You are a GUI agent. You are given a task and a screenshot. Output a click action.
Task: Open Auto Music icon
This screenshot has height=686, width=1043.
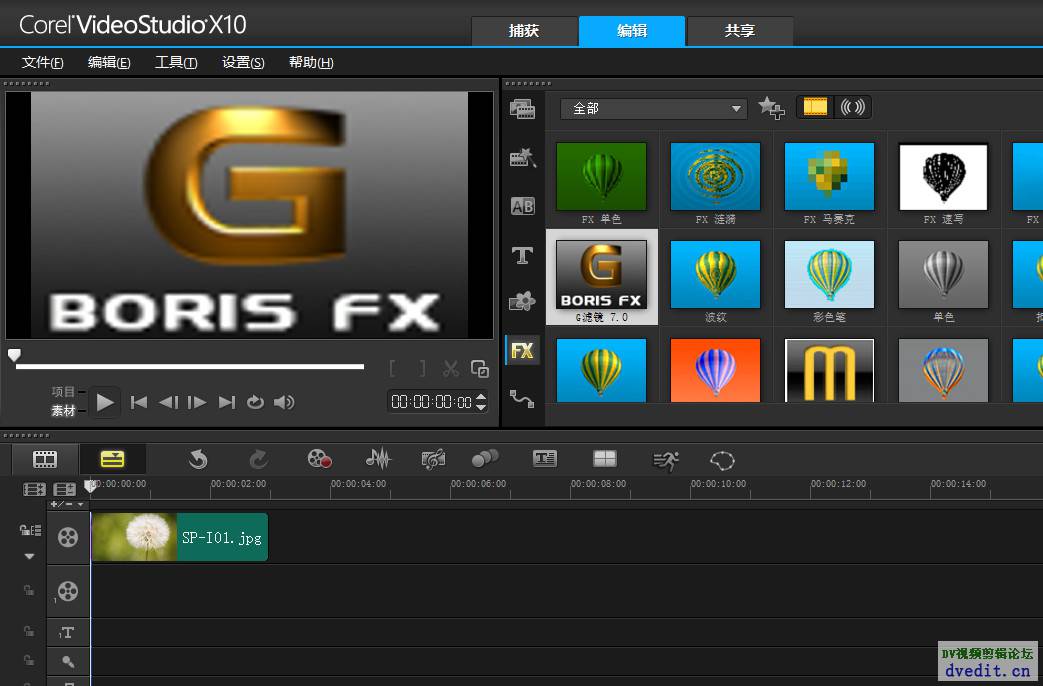(x=433, y=458)
